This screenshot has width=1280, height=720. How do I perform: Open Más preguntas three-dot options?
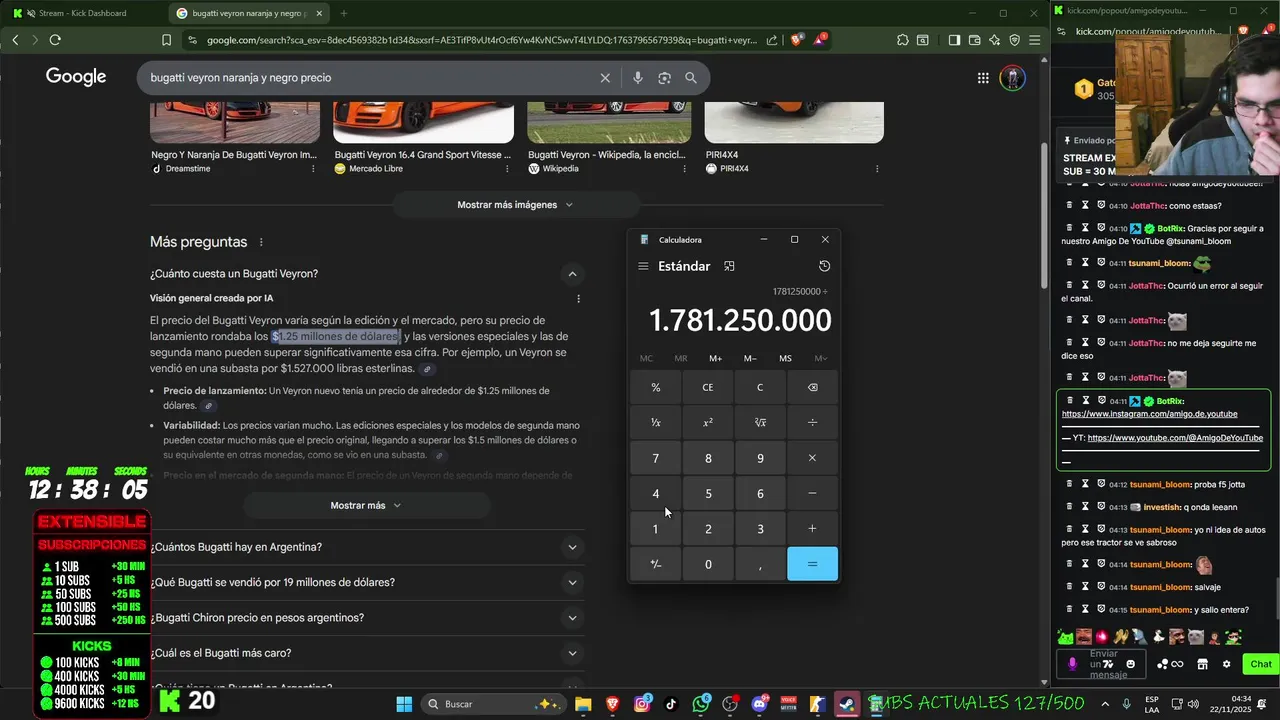pos(261,242)
